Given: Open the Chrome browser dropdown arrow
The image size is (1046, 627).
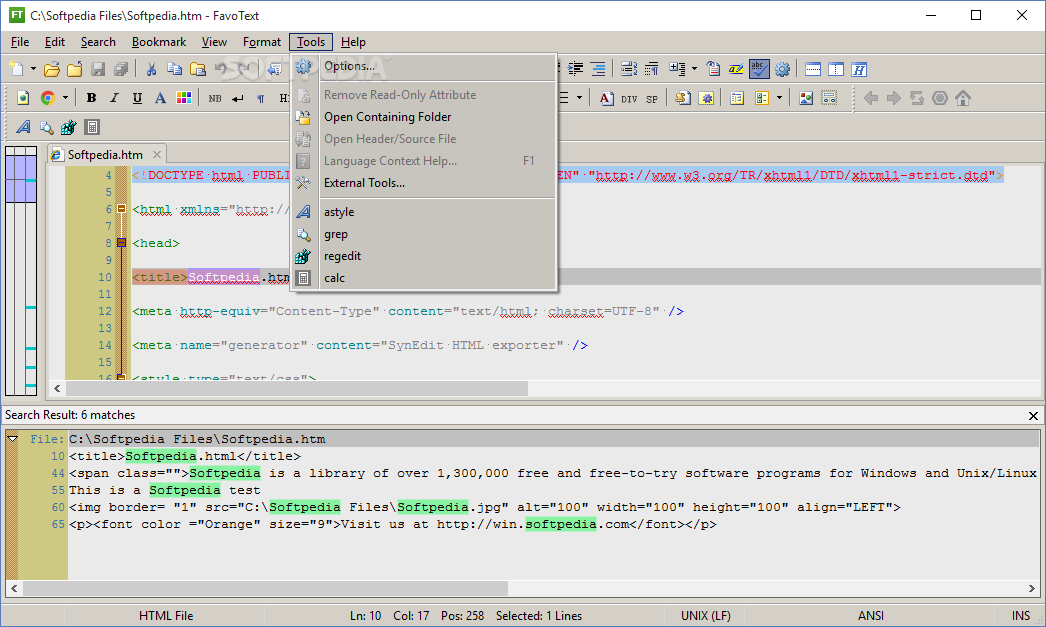Looking at the screenshot, I should pyautogui.click(x=65, y=98).
